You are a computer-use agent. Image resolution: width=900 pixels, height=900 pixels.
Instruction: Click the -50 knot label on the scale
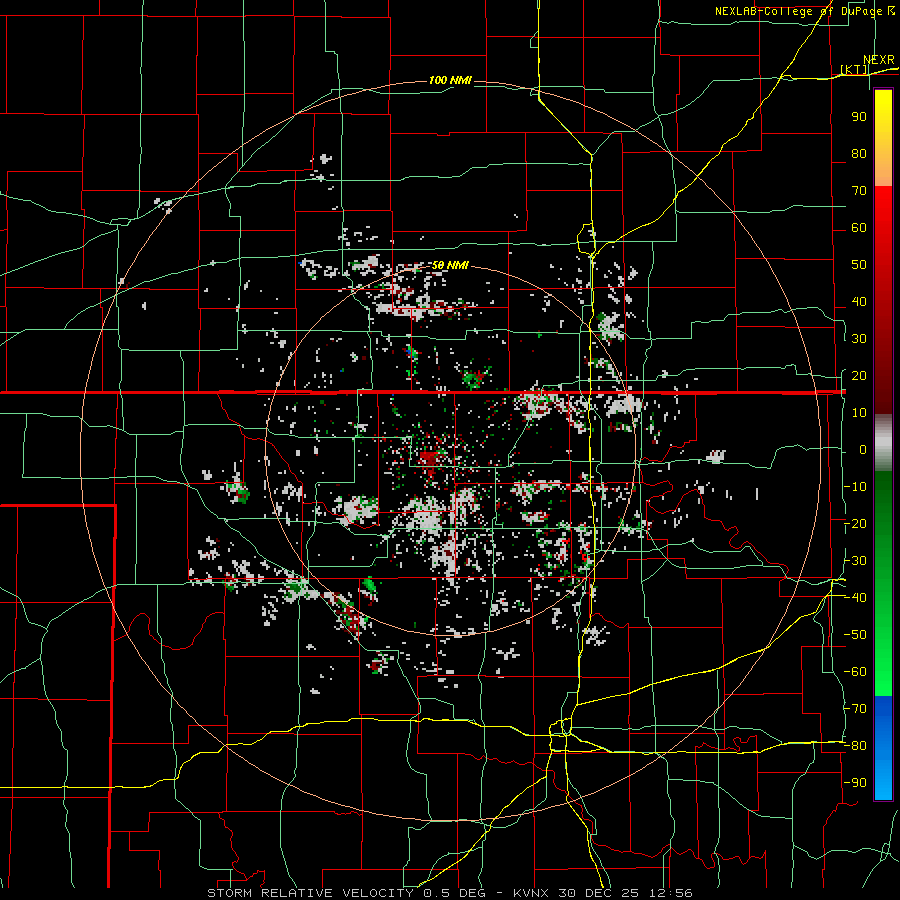[856, 635]
